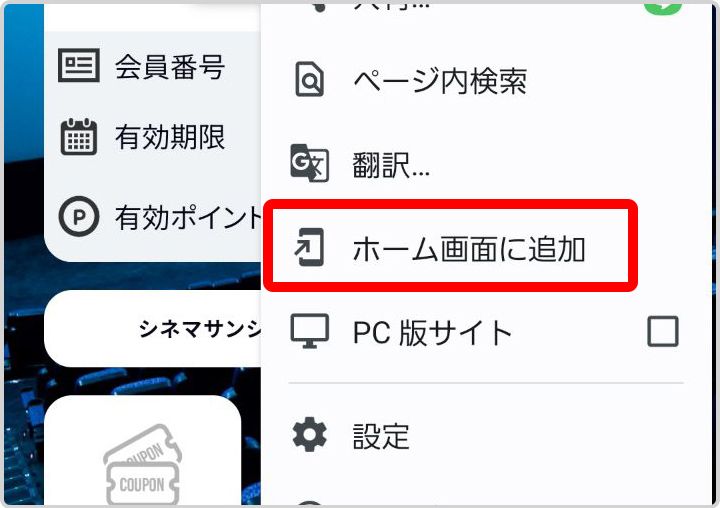Screen dimensions: 720x508
Task: Click the add-to-home-screen phone icon
Action: [309, 247]
